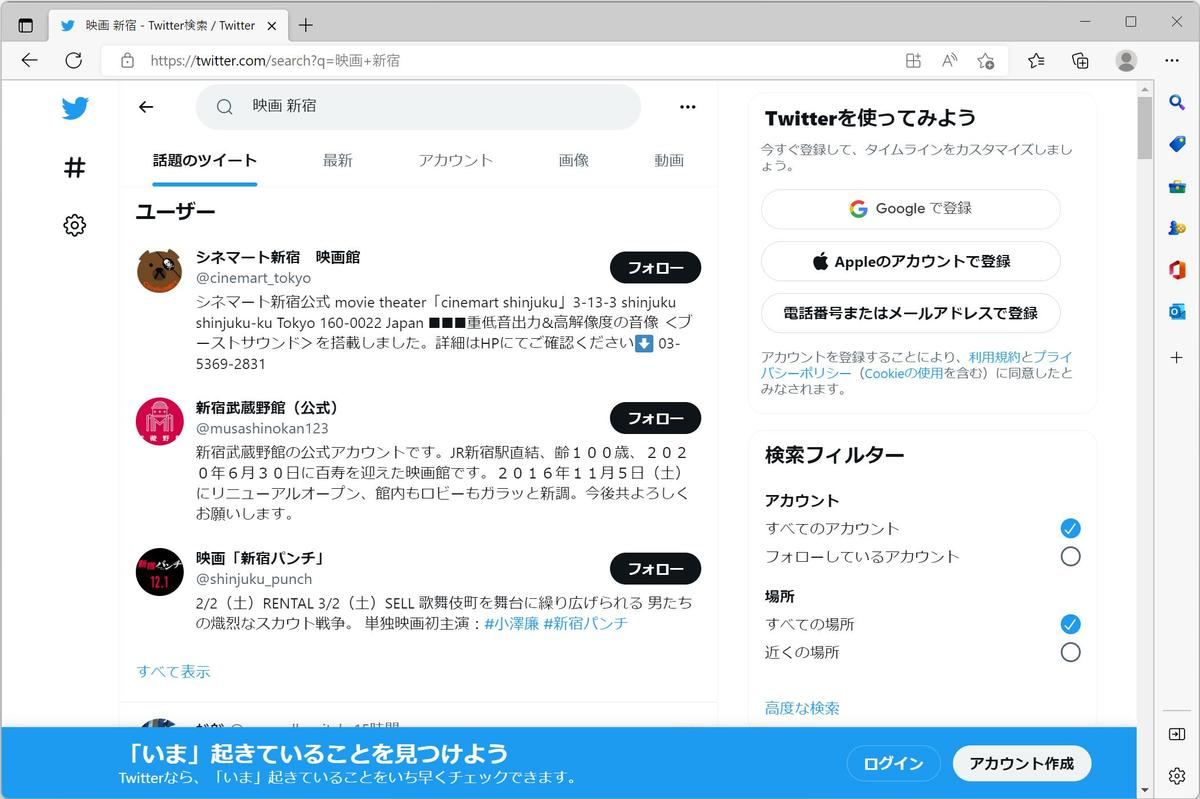Open the Office sidebar icon
The width and height of the screenshot is (1200, 799).
1177,270
